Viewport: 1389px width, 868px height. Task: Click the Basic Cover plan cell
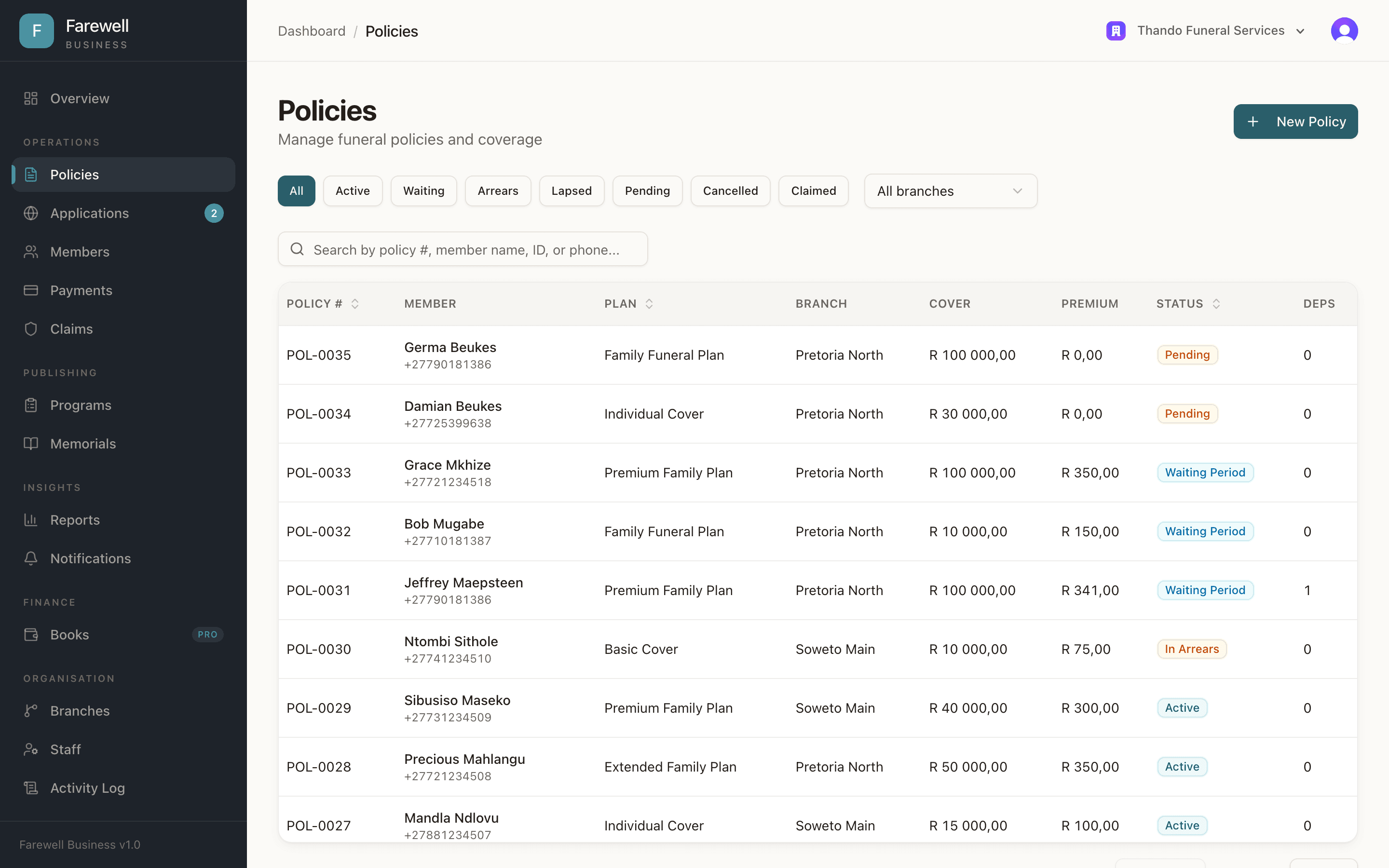640,649
